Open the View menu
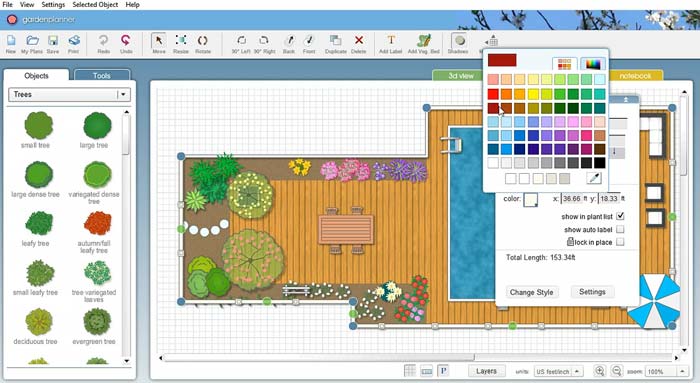 point(27,4)
